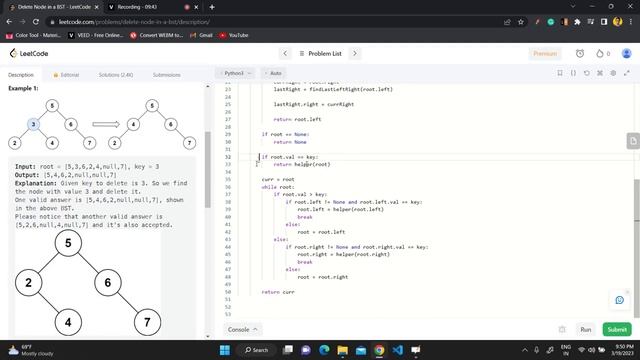Open Chrome three-dot menu

click(631, 22)
